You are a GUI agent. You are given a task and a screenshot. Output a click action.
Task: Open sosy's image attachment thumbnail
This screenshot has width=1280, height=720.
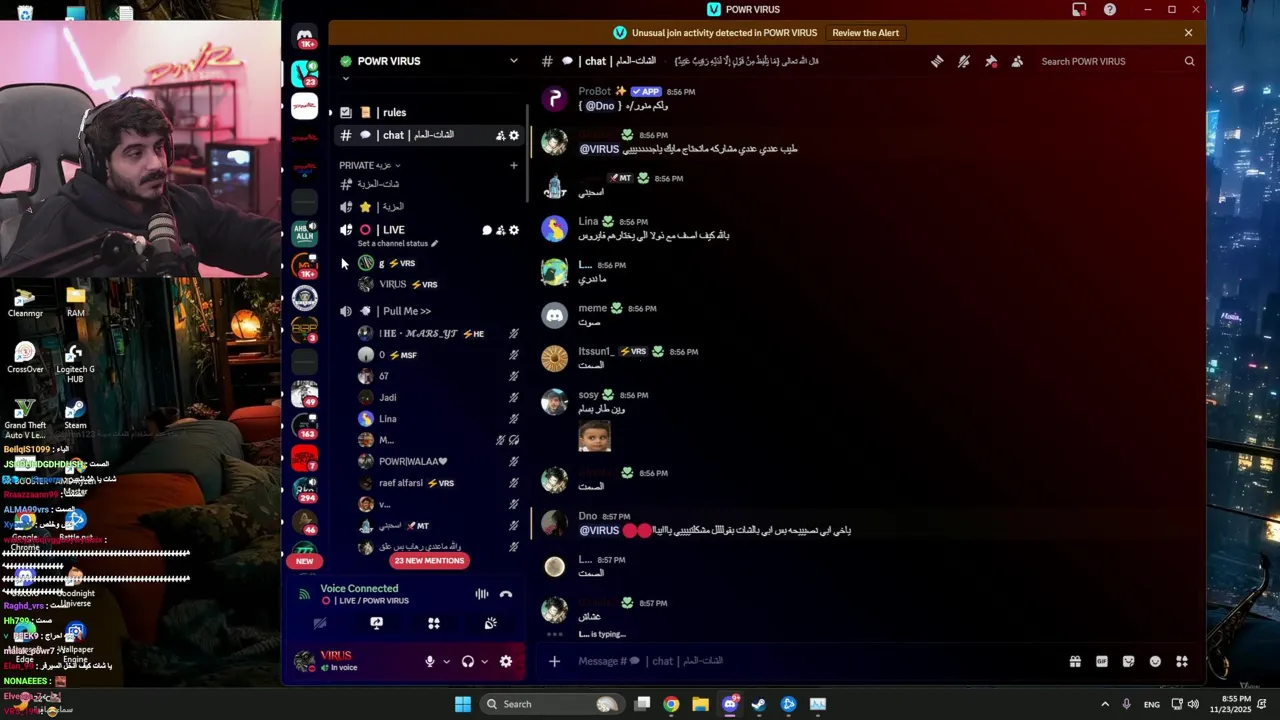pyautogui.click(x=594, y=436)
